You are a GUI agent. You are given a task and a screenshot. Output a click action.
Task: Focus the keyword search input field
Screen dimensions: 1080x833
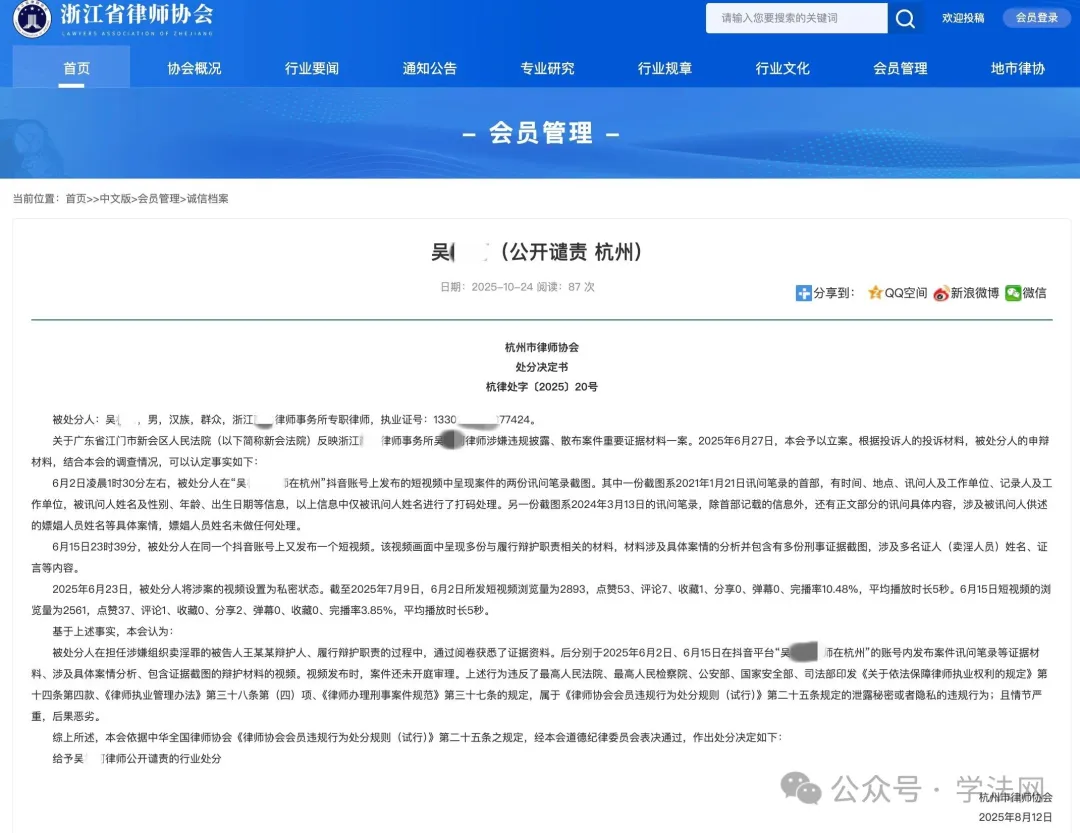(796, 18)
